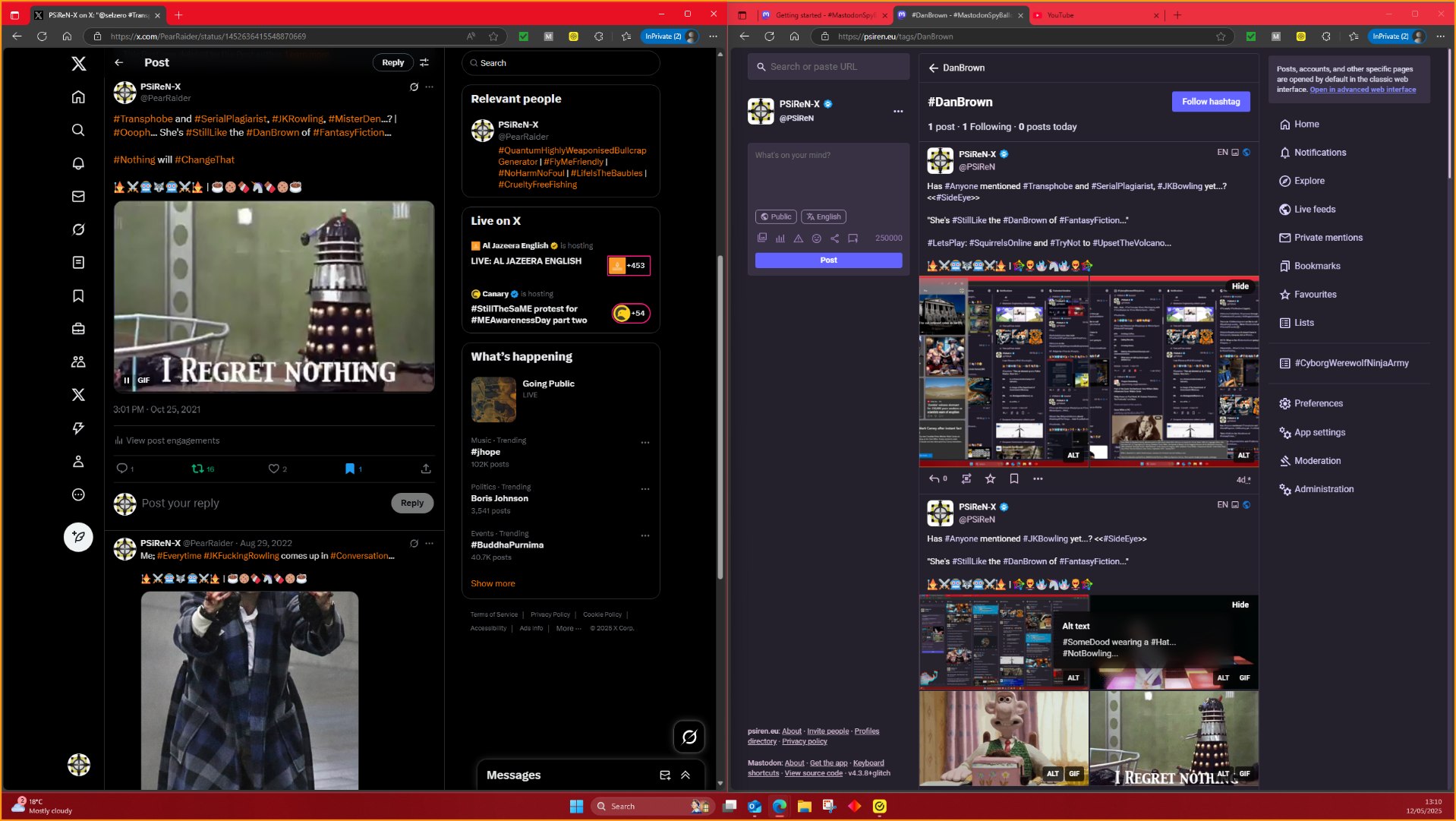The height and width of the screenshot is (821, 1456).
Task: Like the post with 2 hearts
Action: click(x=277, y=469)
